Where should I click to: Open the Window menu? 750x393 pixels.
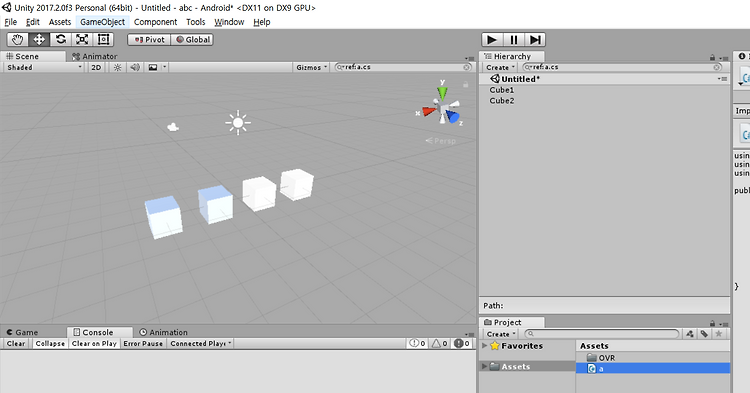(229, 22)
